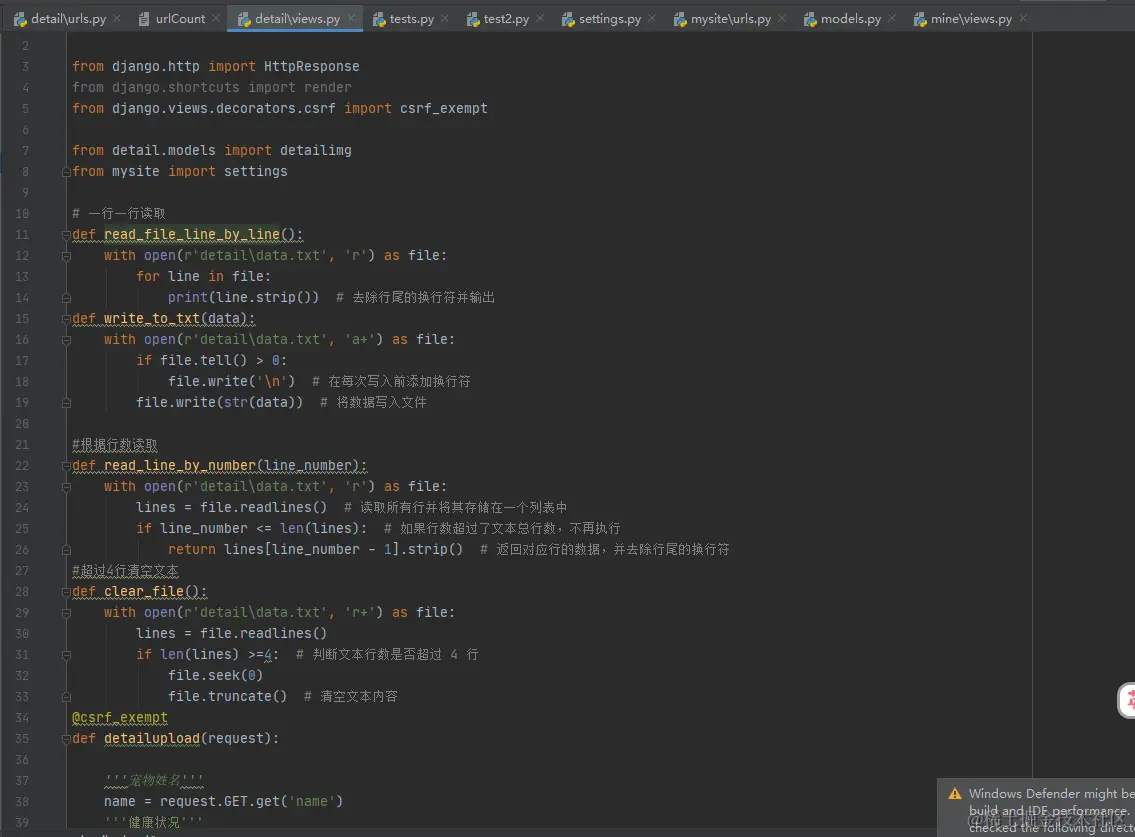Close the tests.py tab
The height and width of the screenshot is (837, 1135).
coord(444,18)
